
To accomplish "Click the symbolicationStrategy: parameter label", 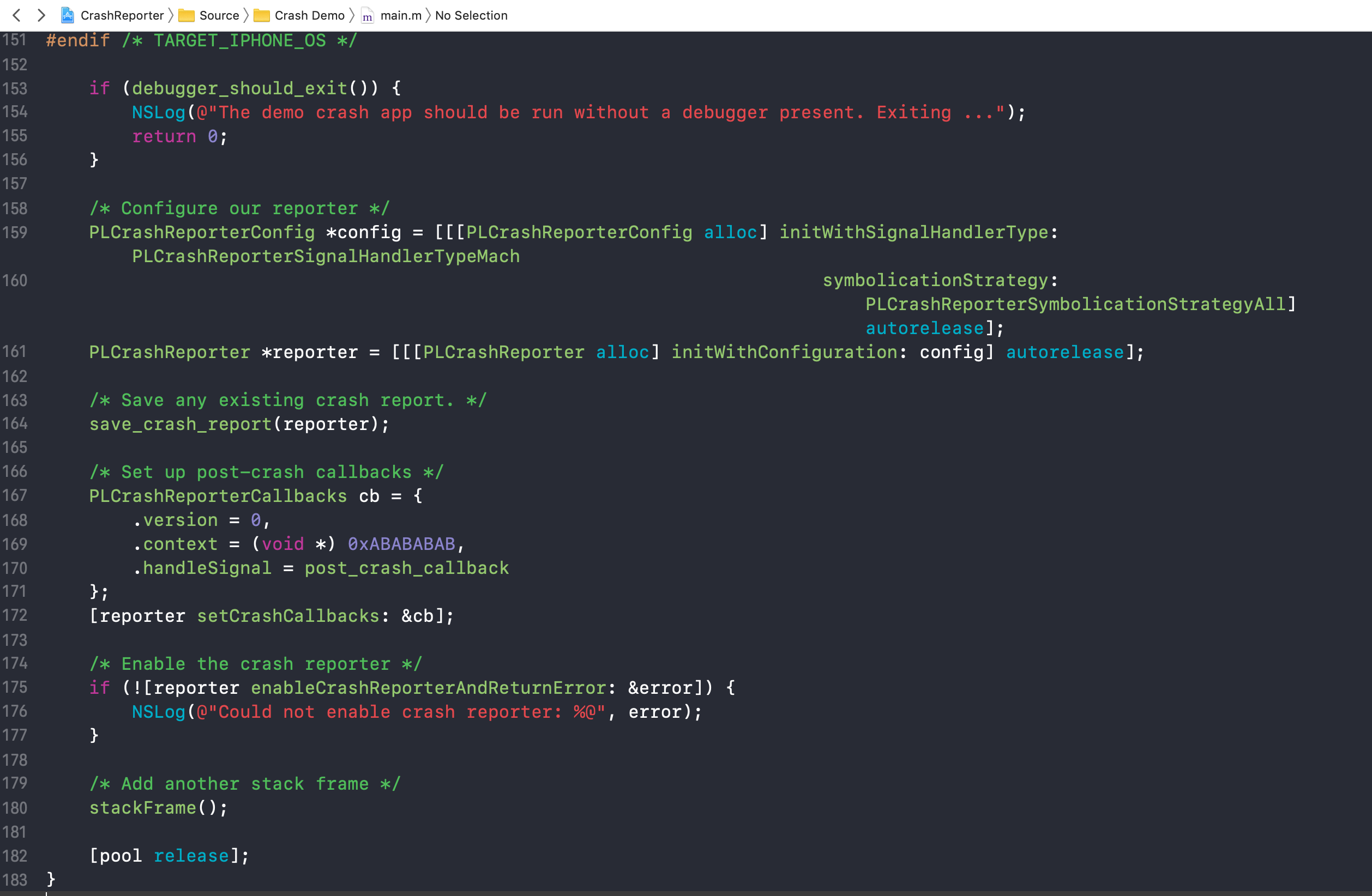I will [x=940, y=280].
